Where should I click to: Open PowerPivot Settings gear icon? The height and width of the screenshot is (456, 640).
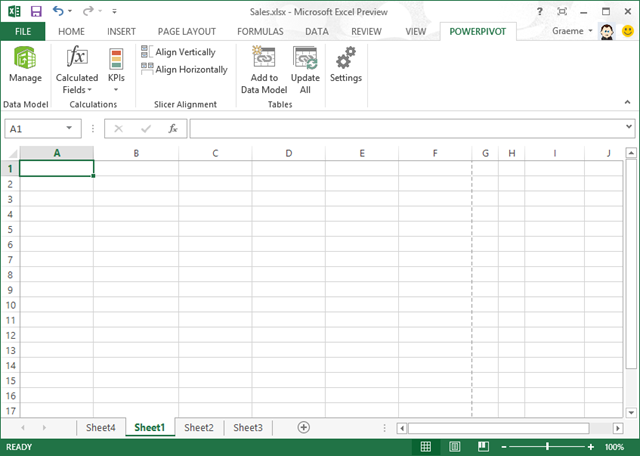pos(346,59)
